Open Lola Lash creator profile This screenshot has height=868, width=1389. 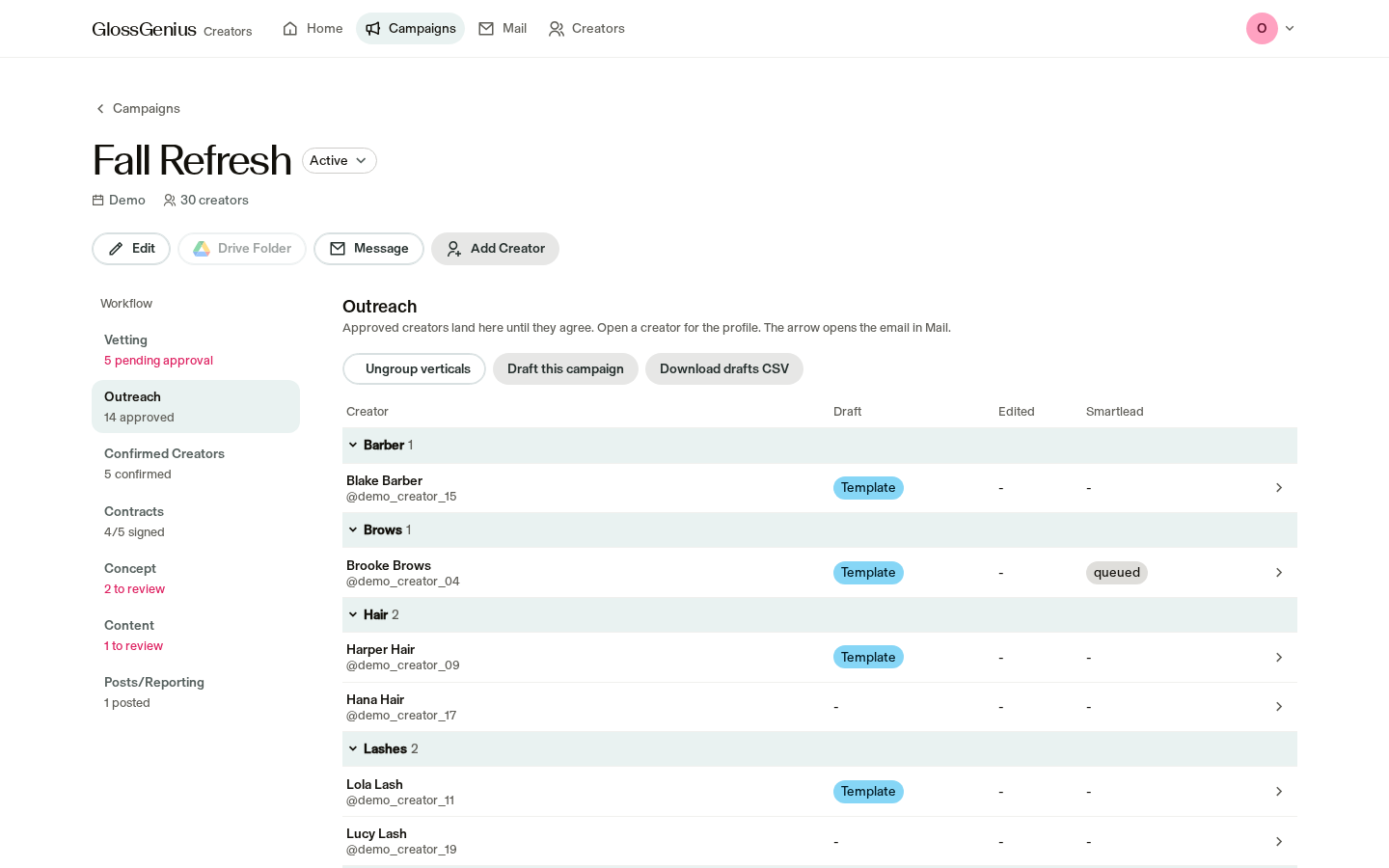click(x=374, y=785)
